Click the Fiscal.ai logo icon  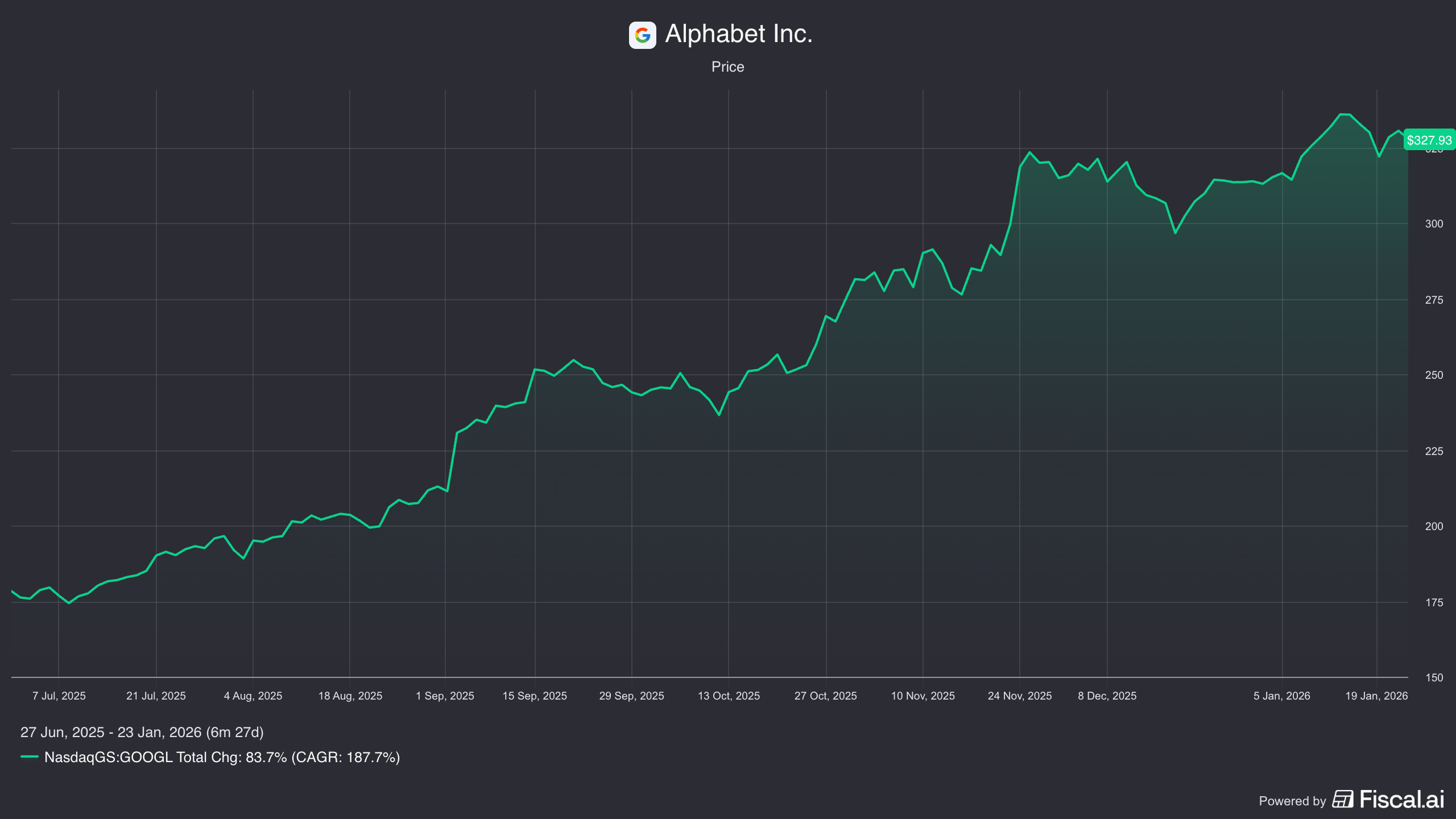click(1343, 800)
